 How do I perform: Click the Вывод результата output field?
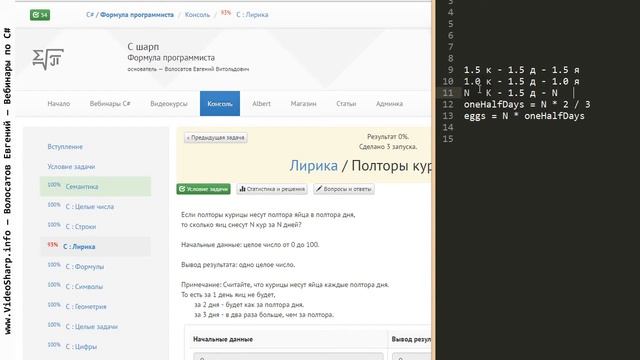coord(411,356)
